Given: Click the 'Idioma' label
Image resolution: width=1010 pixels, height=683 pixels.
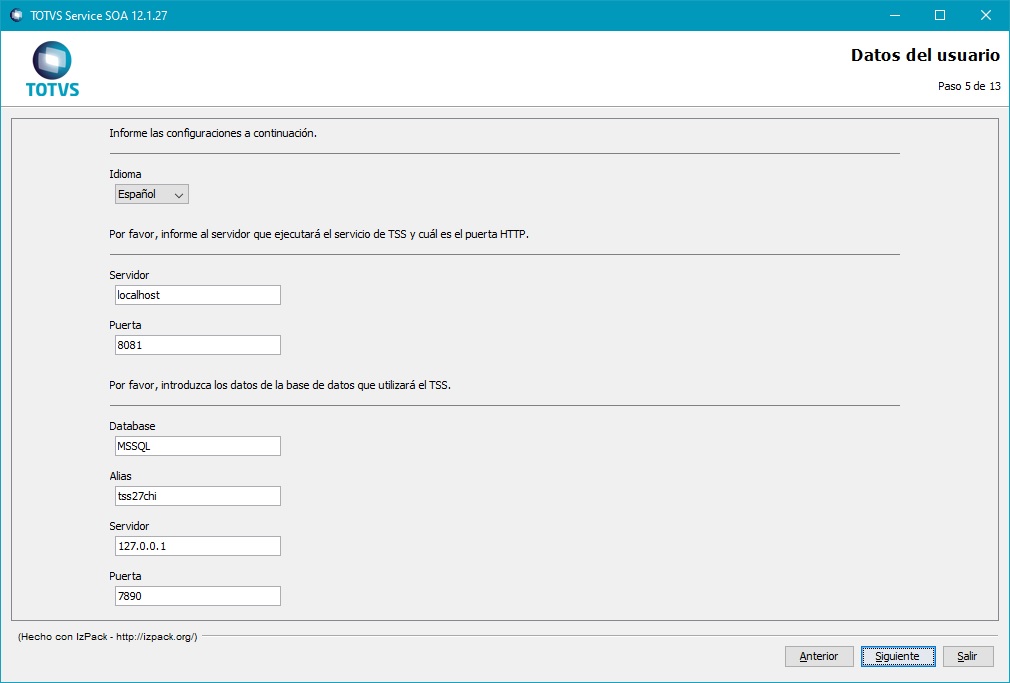Looking at the screenshot, I should pos(125,174).
